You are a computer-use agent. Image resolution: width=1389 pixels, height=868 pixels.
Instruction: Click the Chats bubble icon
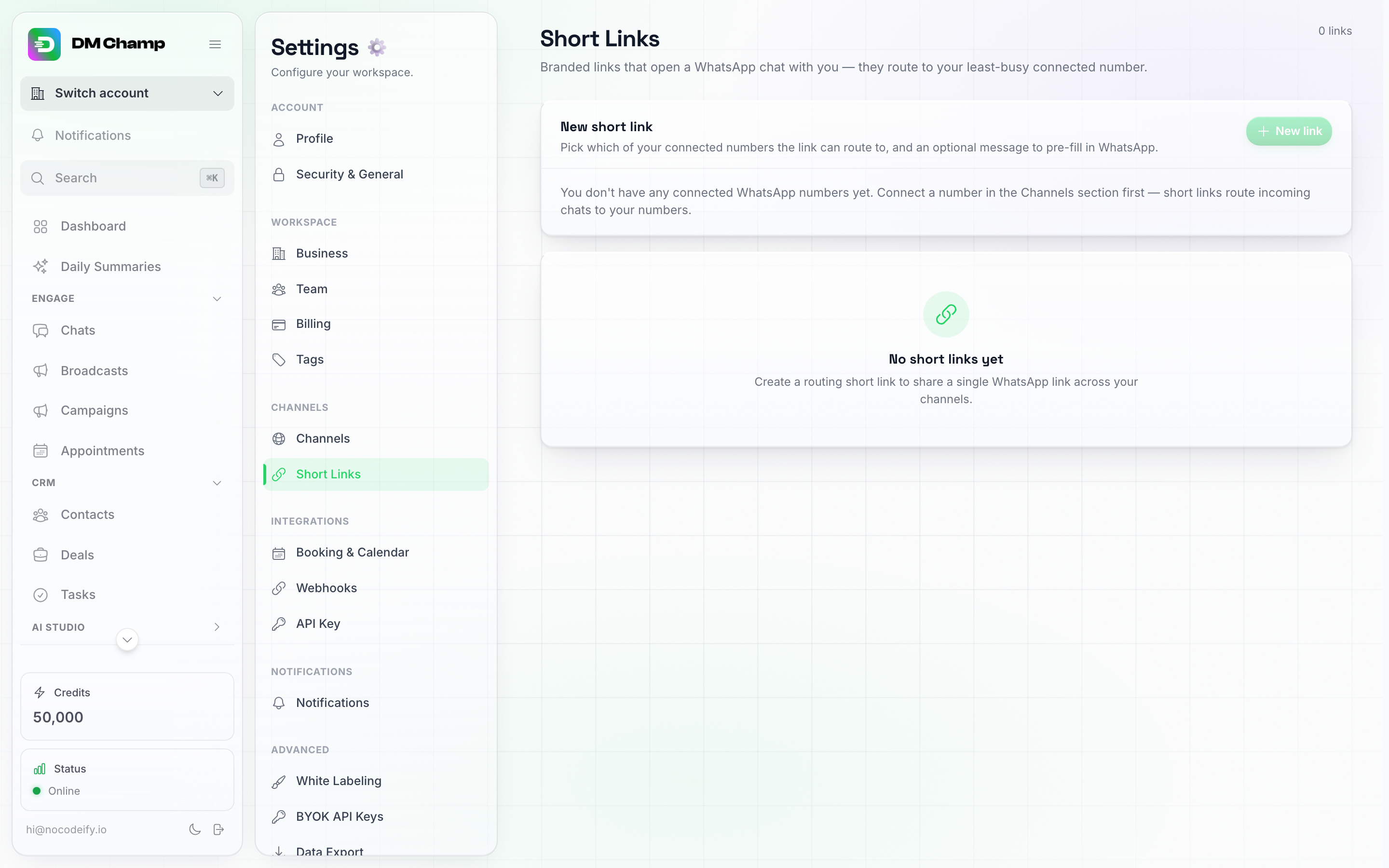[40, 331]
